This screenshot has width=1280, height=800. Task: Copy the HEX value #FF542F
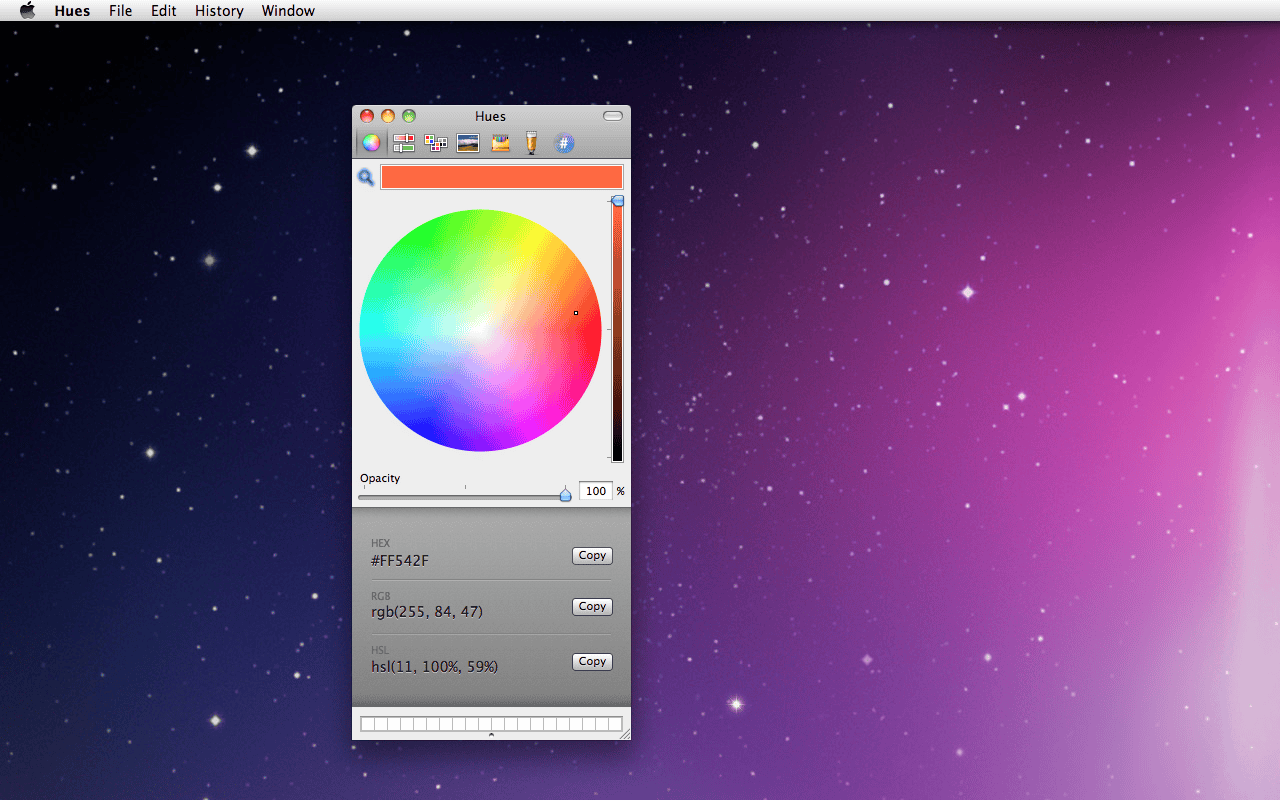point(592,555)
